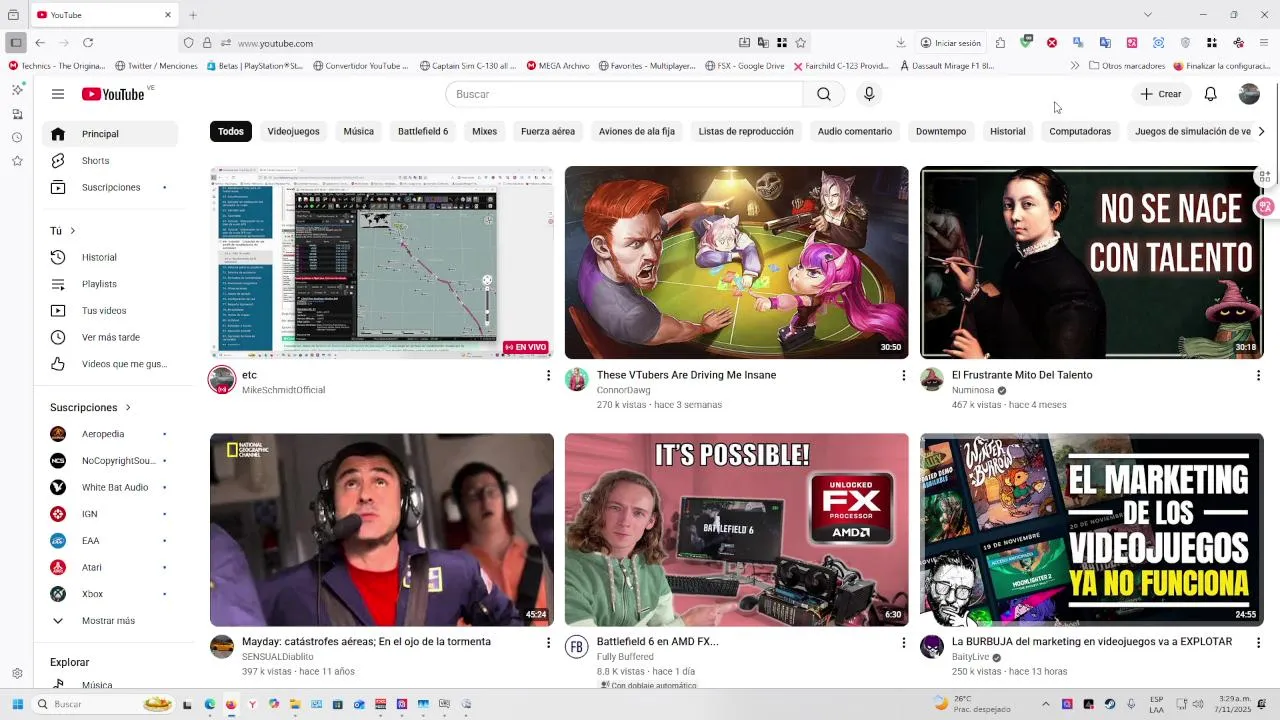Click Iniciar sesión in browser toolbar
This screenshot has height=720, width=1280.
click(951, 43)
